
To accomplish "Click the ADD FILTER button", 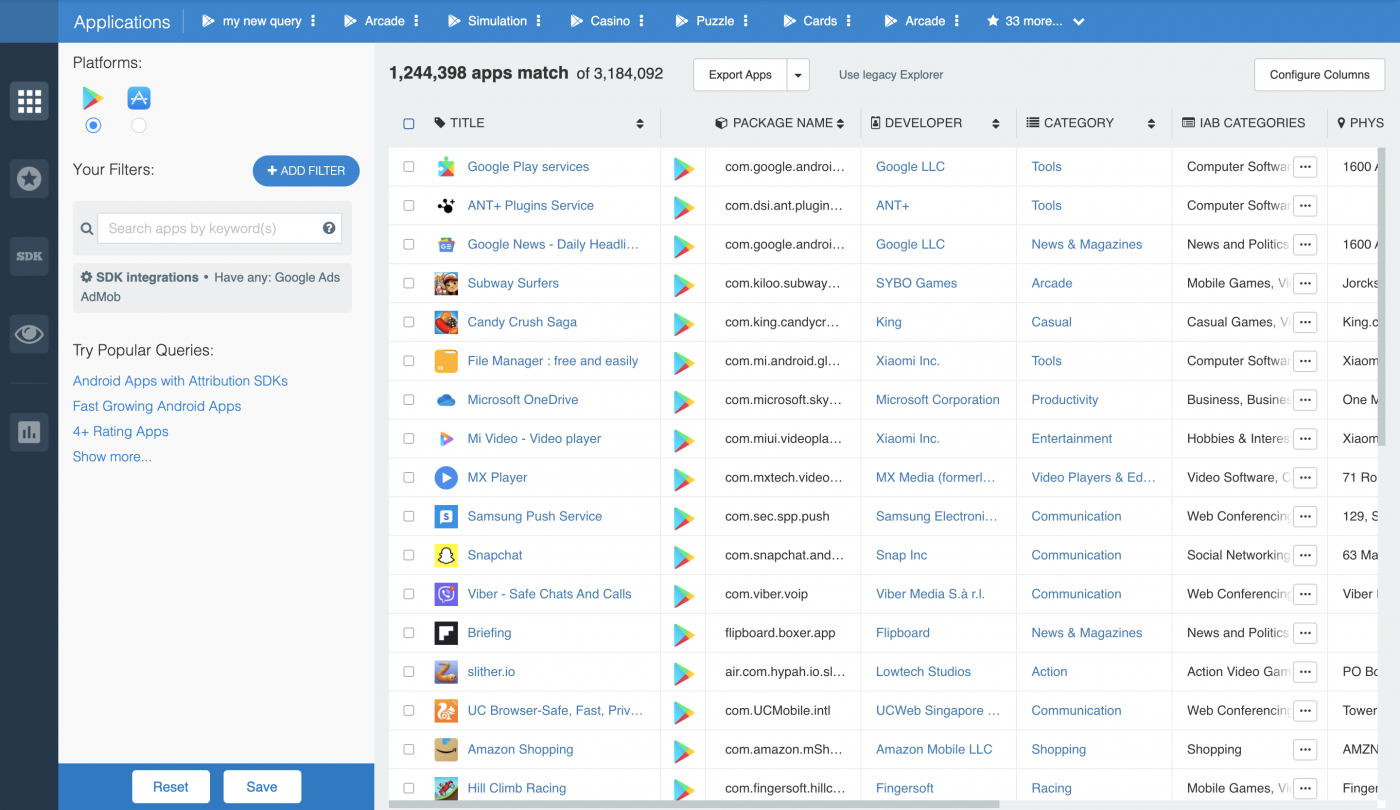I will point(306,171).
